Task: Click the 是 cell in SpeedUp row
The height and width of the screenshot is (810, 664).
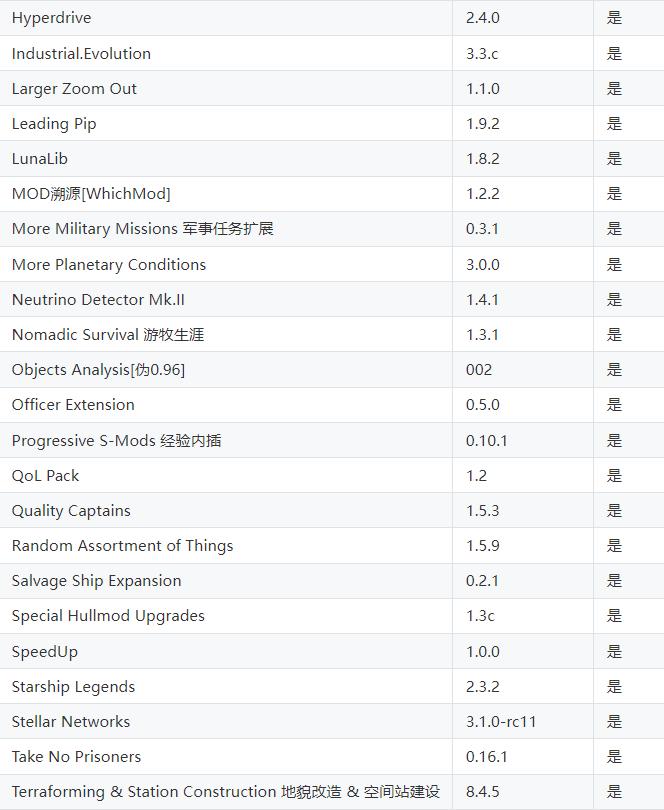Action: [x=614, y=652]
